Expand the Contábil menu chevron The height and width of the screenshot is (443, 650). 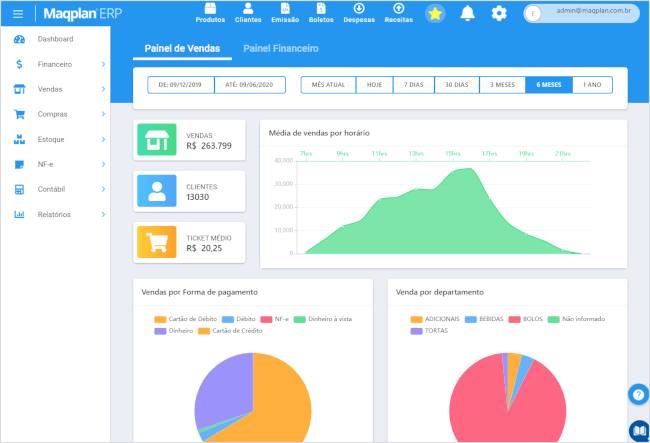(103, 189)
